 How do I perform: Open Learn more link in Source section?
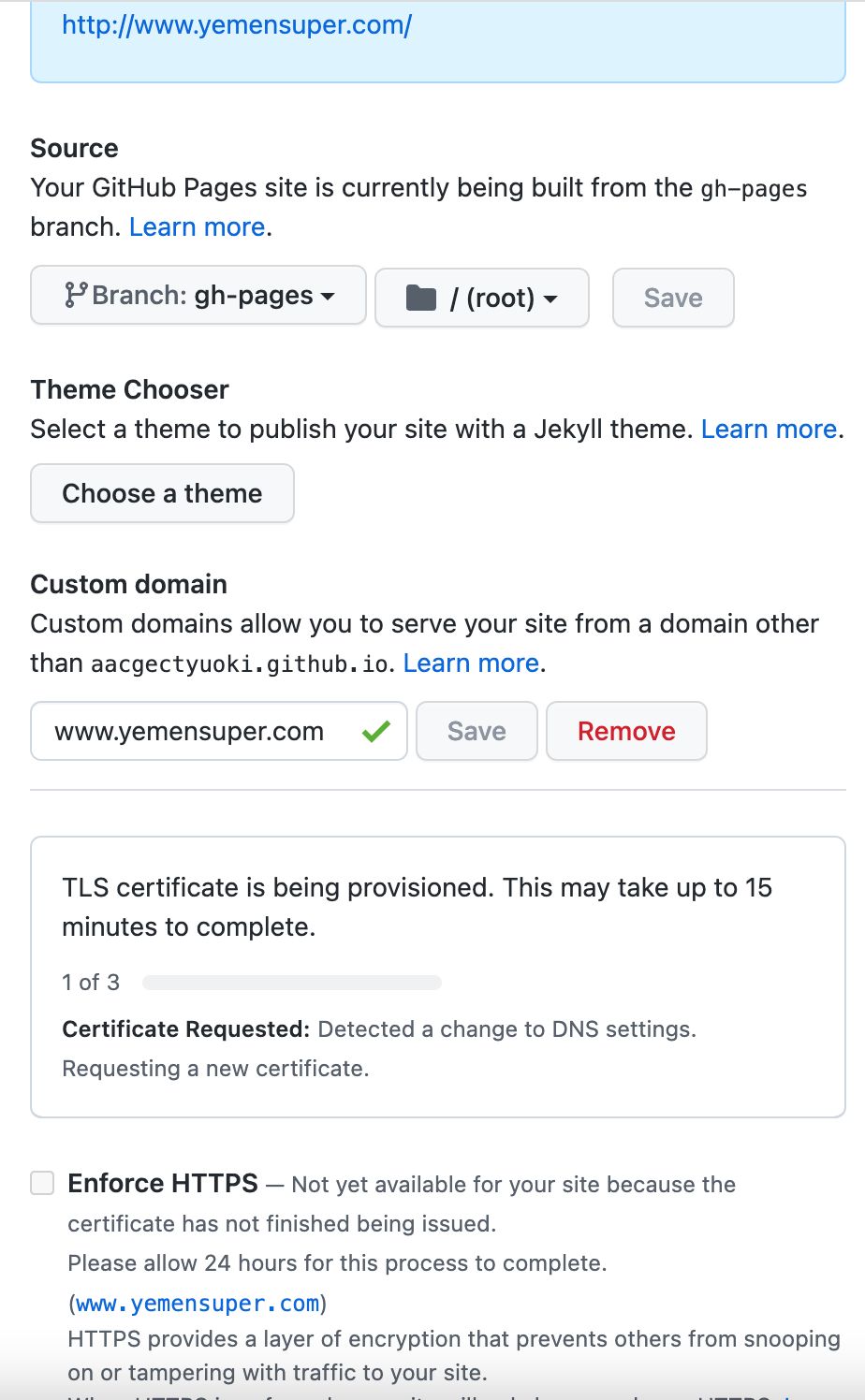(197, 227)
